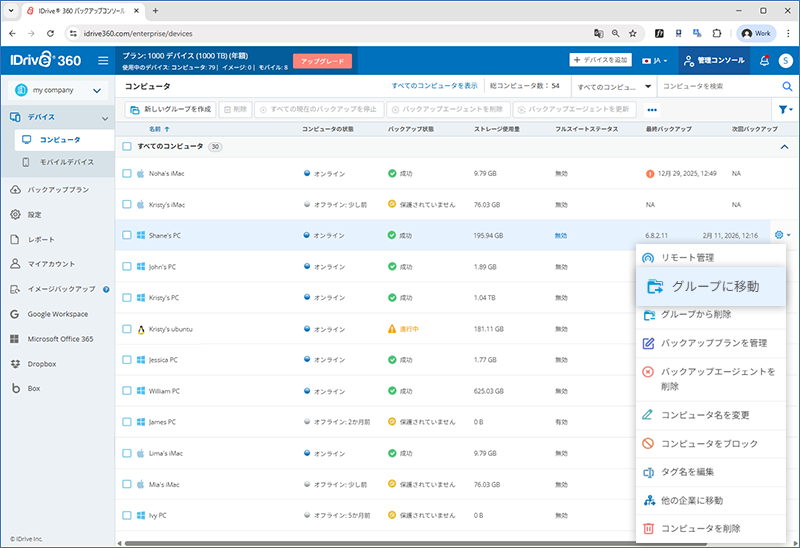Select グループに移動 from the context menu
Screen dimensions: 800x548
click(x=715, y=286)
